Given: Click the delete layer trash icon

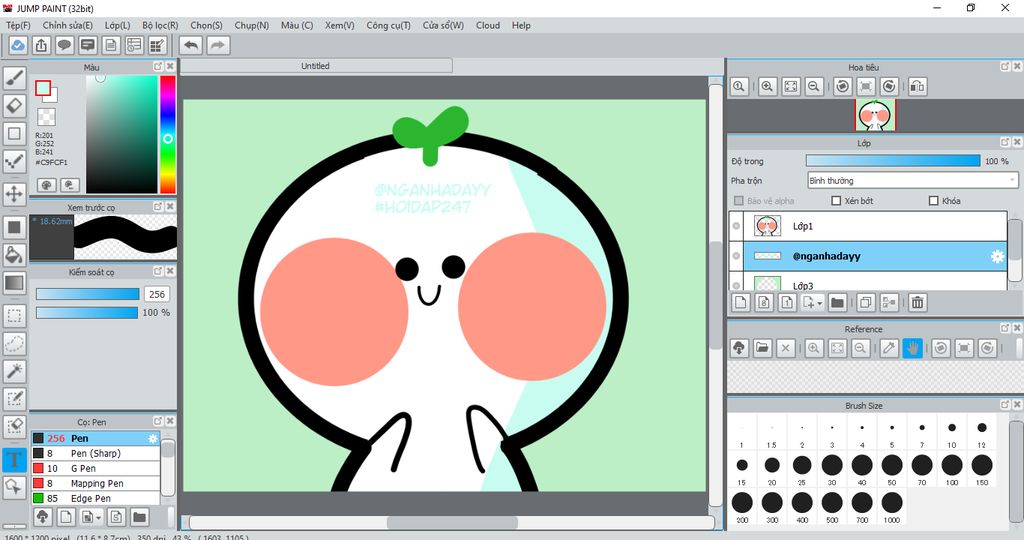Looking at the screenshot, I should click(918, 302).
